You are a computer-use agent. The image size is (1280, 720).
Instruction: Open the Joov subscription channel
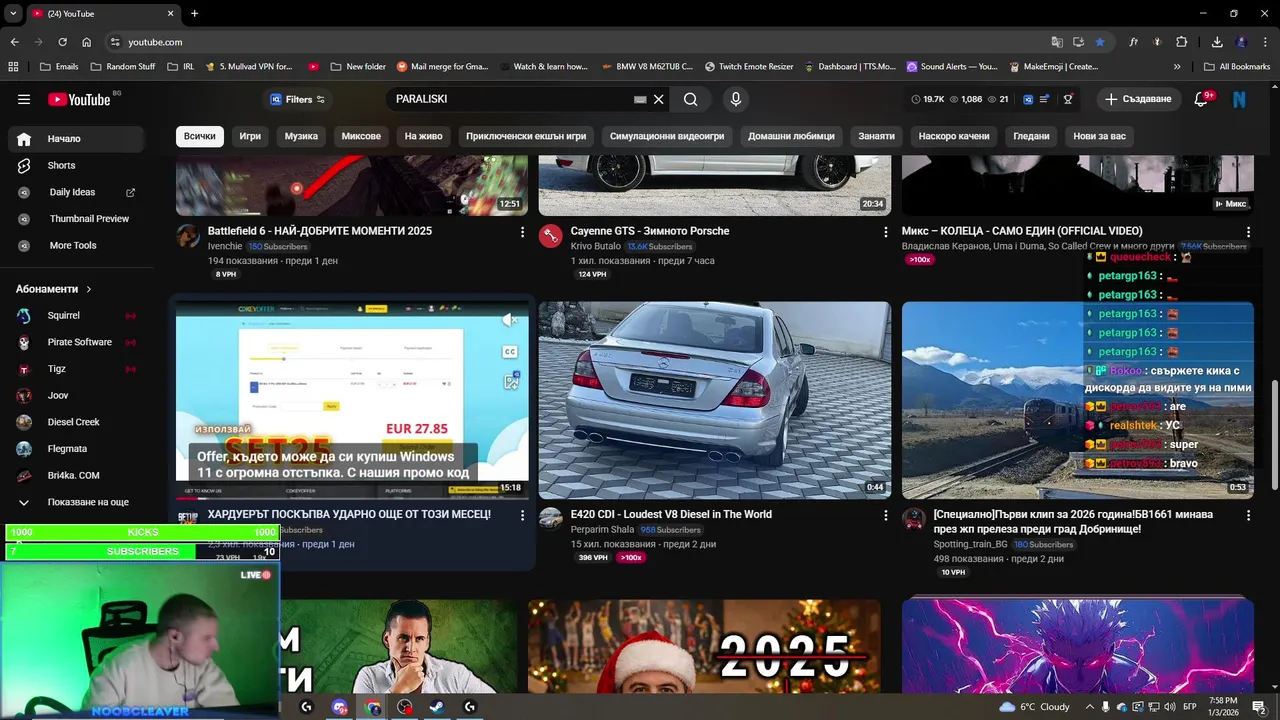(x=76, y=395)
